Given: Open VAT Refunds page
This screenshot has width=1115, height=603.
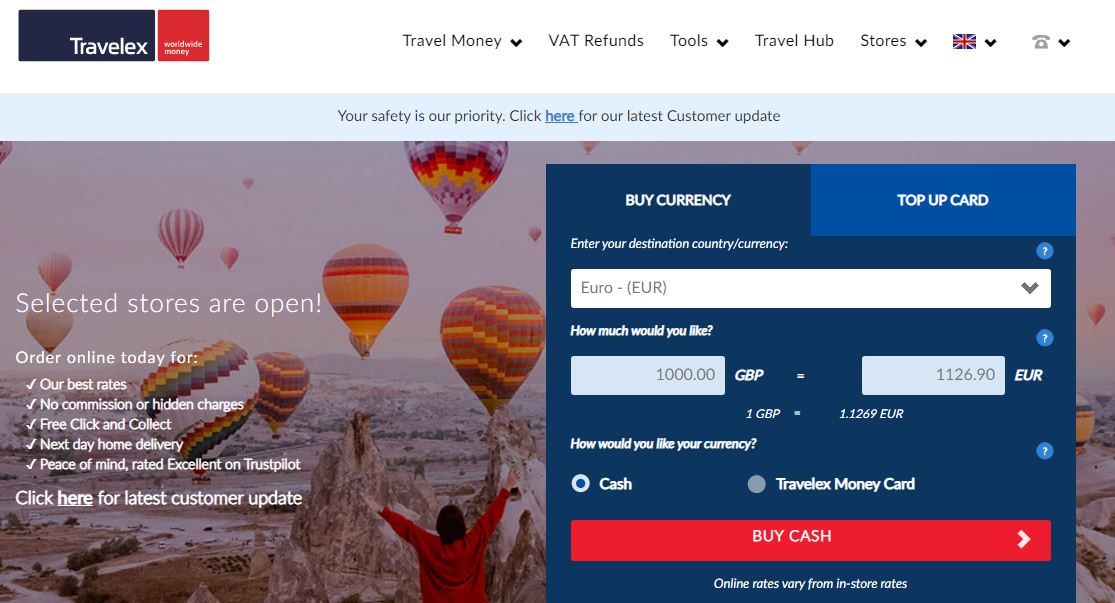Looking at the screenshot, I should click(x=596, y=41).
